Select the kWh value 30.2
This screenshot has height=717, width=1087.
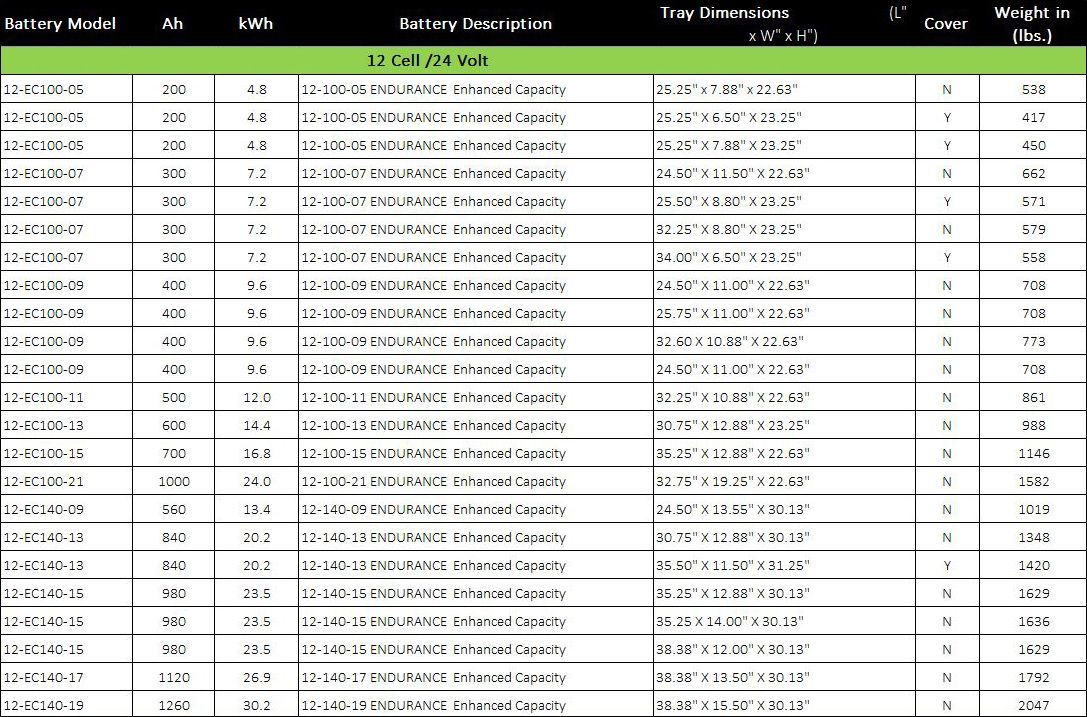coord(256,705)
